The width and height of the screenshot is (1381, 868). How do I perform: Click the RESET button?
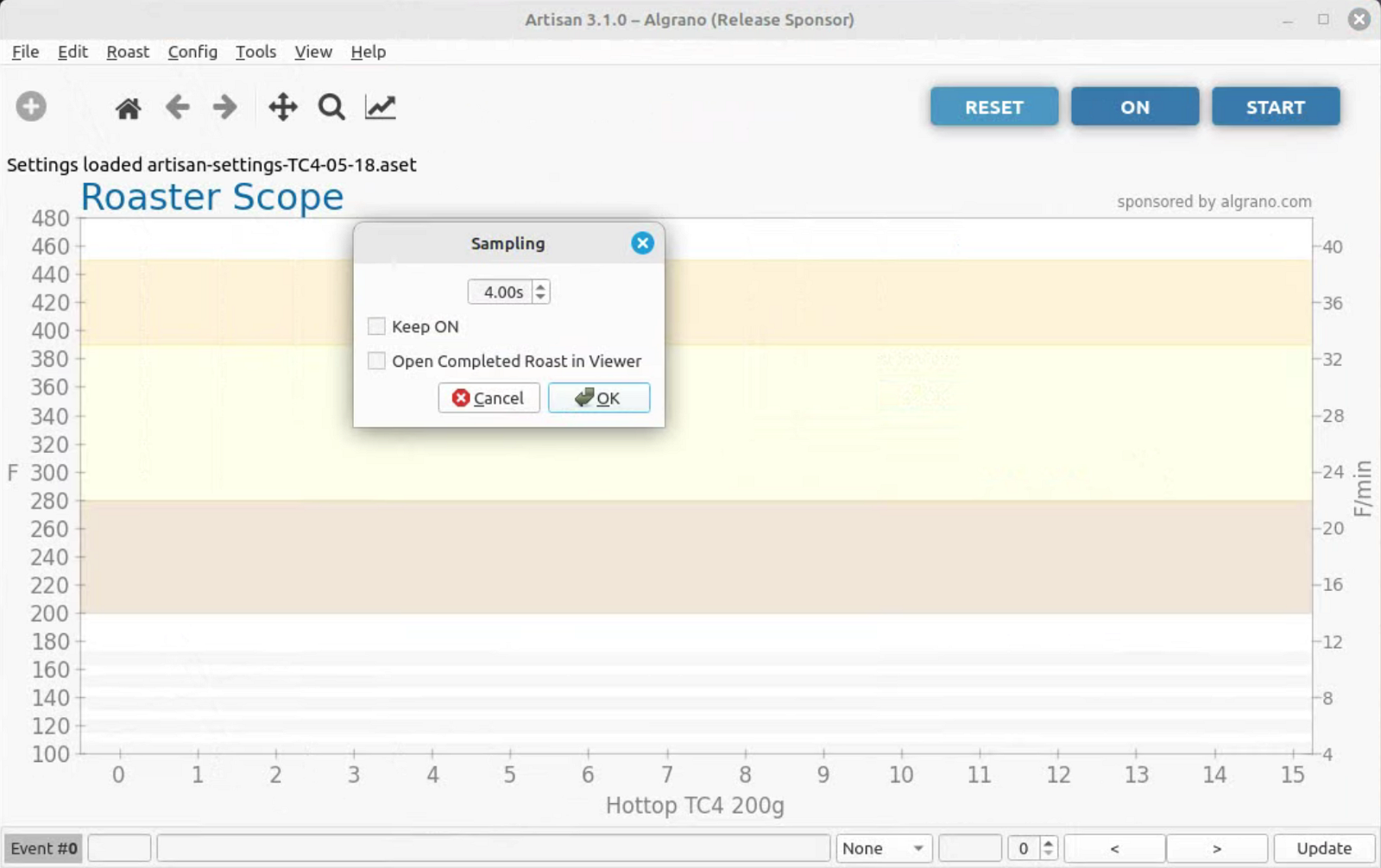click(x=994, y=107)
